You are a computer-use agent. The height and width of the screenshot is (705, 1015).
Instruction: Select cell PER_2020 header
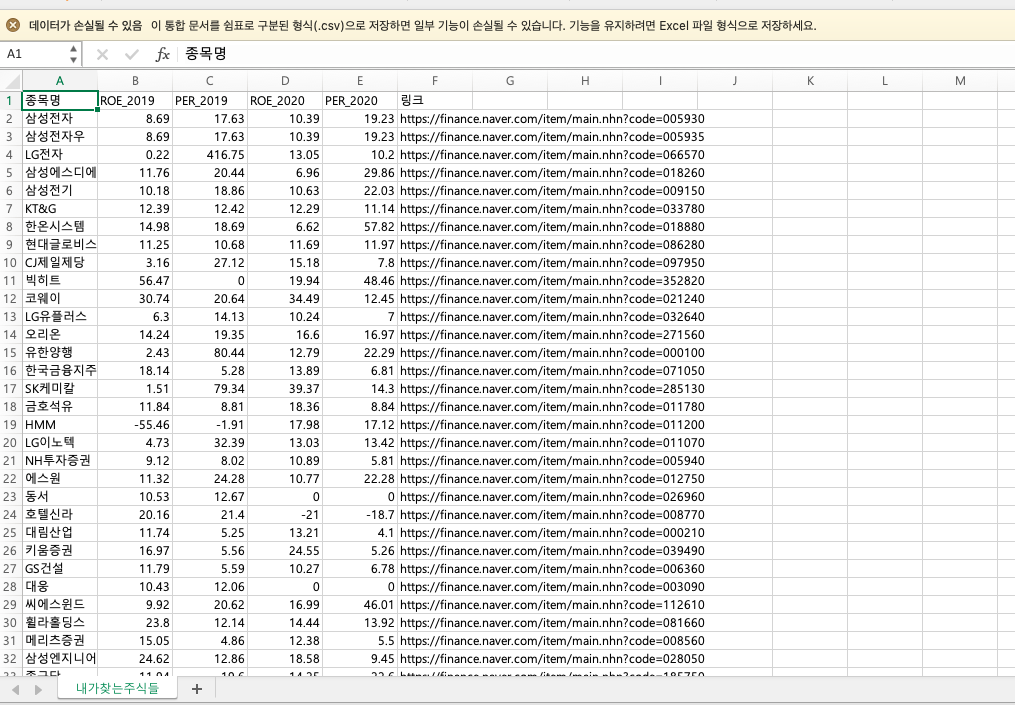pyautogui.click(x=360, y=100)
